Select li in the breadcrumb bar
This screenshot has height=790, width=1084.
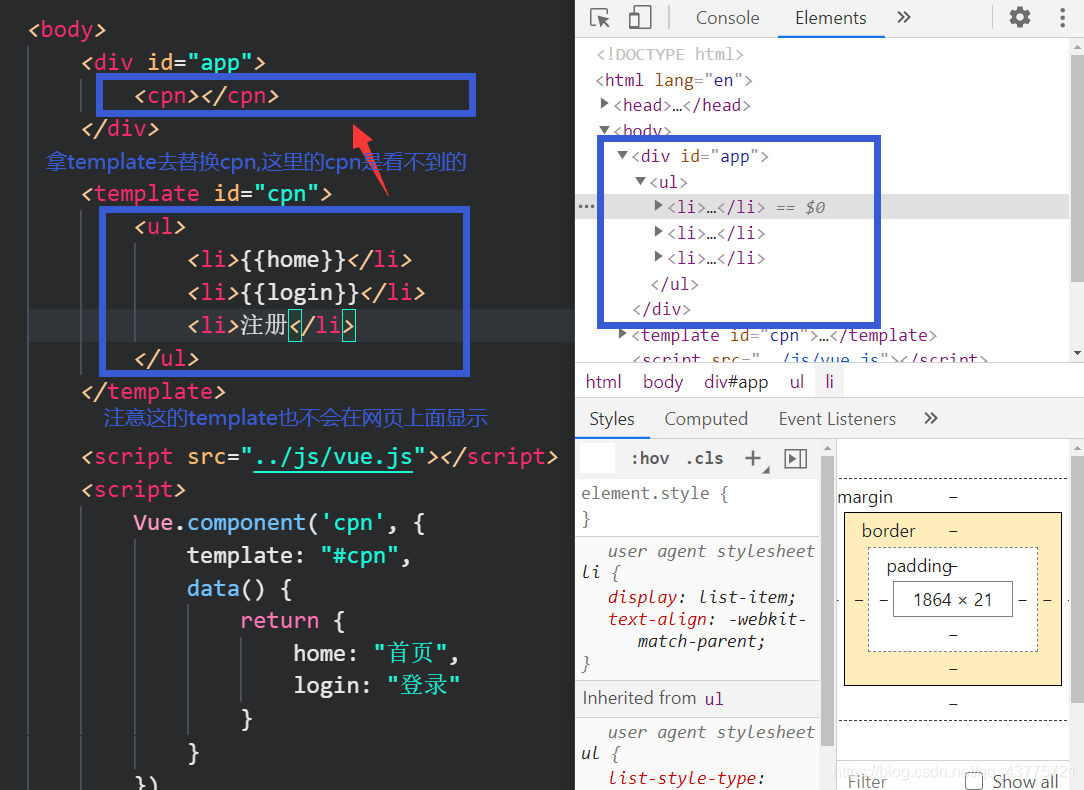(830, 382)
